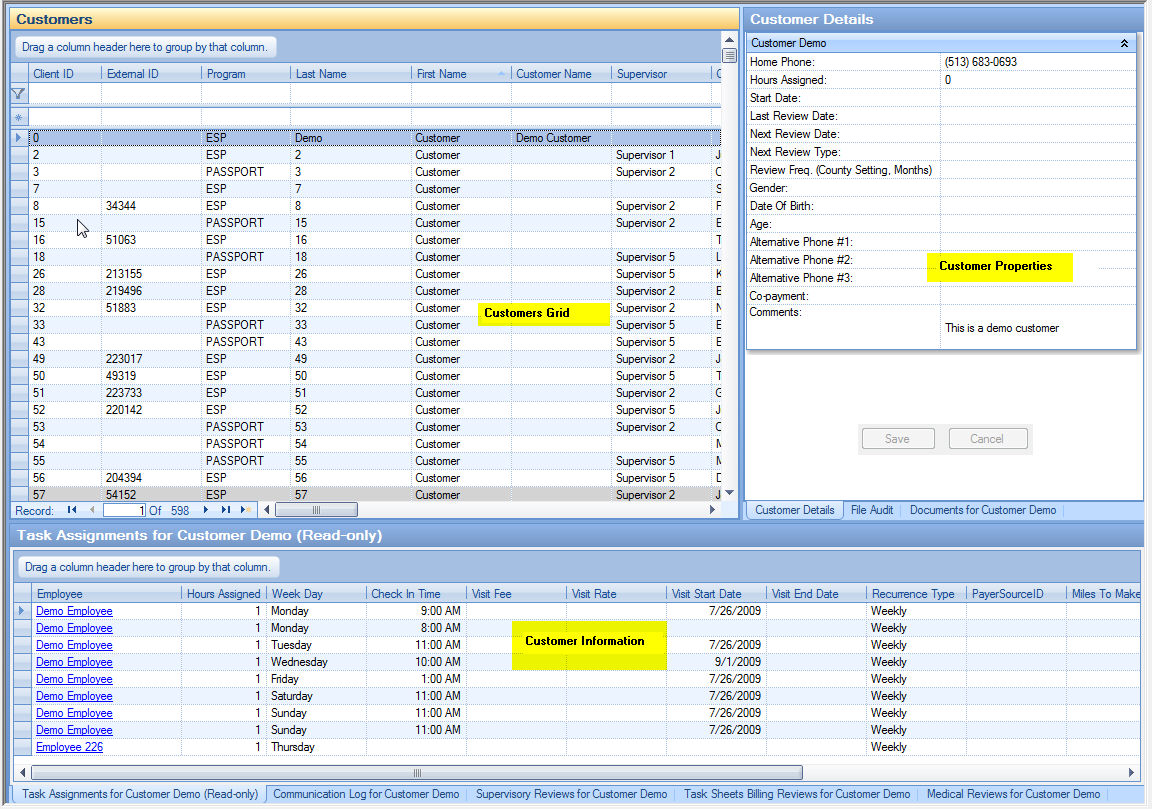1152x809 pixels.
Task: Open Demo Employee link in Friday row
Action: coord(74,679)
